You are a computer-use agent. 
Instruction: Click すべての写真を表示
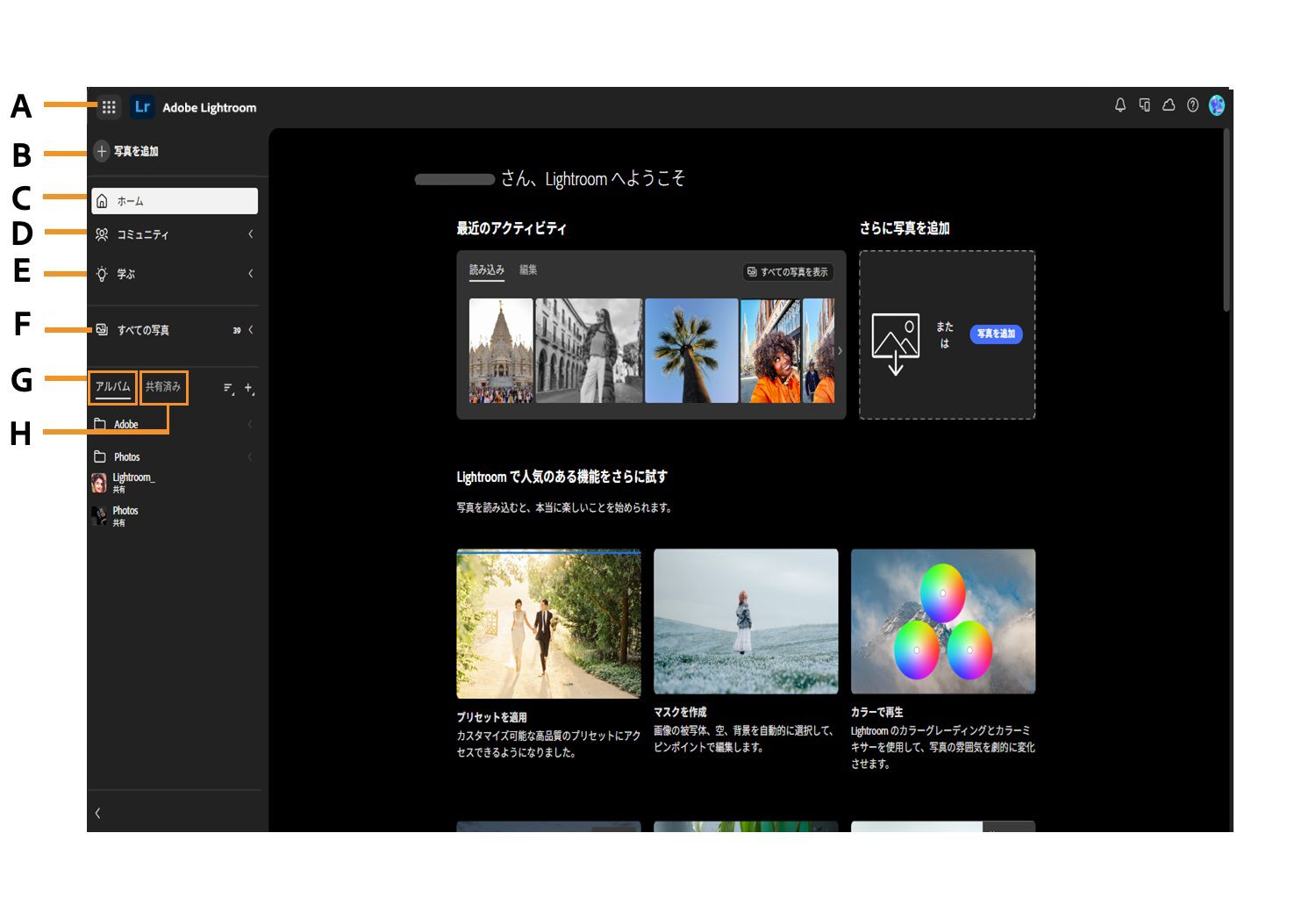(x=787, y=272)
